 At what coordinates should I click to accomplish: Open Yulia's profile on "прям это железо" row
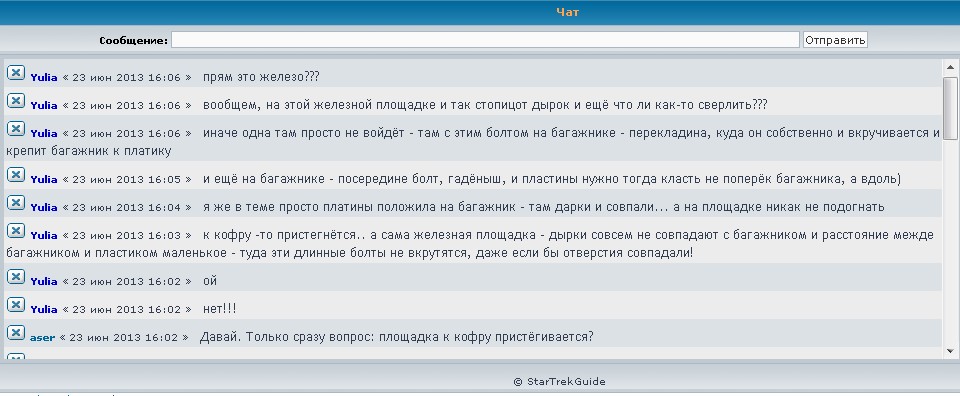click(x=43, y=78)
